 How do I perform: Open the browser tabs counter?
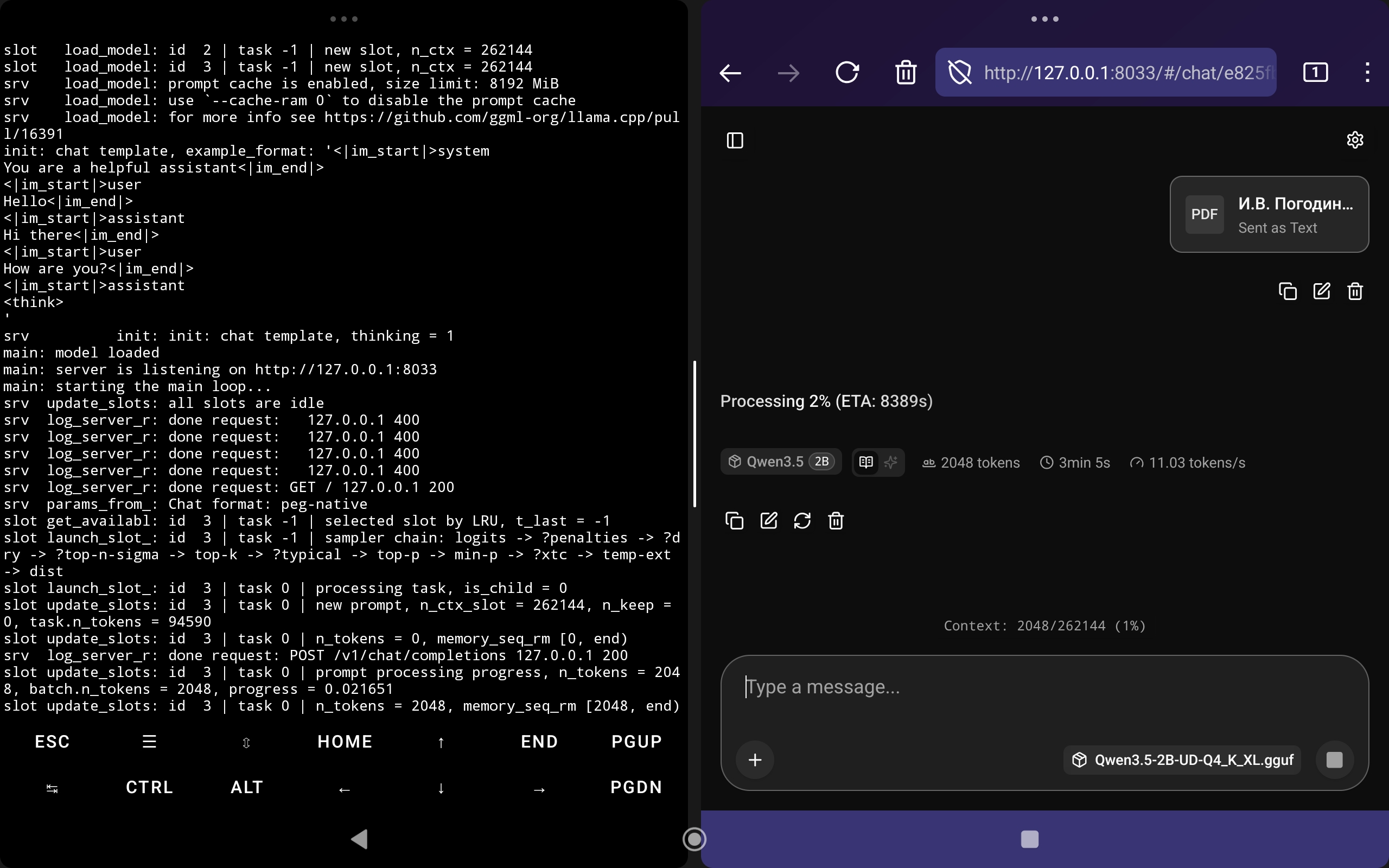[x=1316, y=73]
